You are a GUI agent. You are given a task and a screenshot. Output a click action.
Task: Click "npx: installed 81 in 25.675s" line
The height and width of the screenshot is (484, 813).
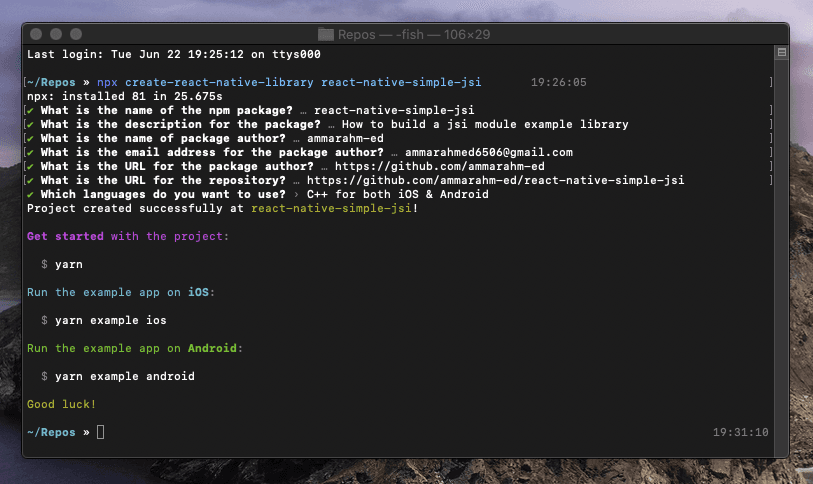pos(124,96)
